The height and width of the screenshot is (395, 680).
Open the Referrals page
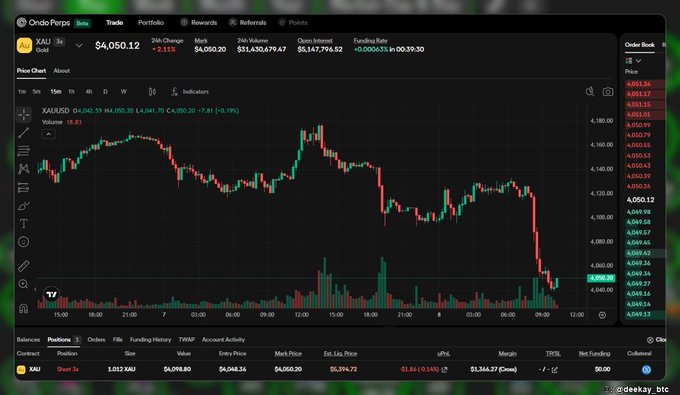tap(248, 23)
